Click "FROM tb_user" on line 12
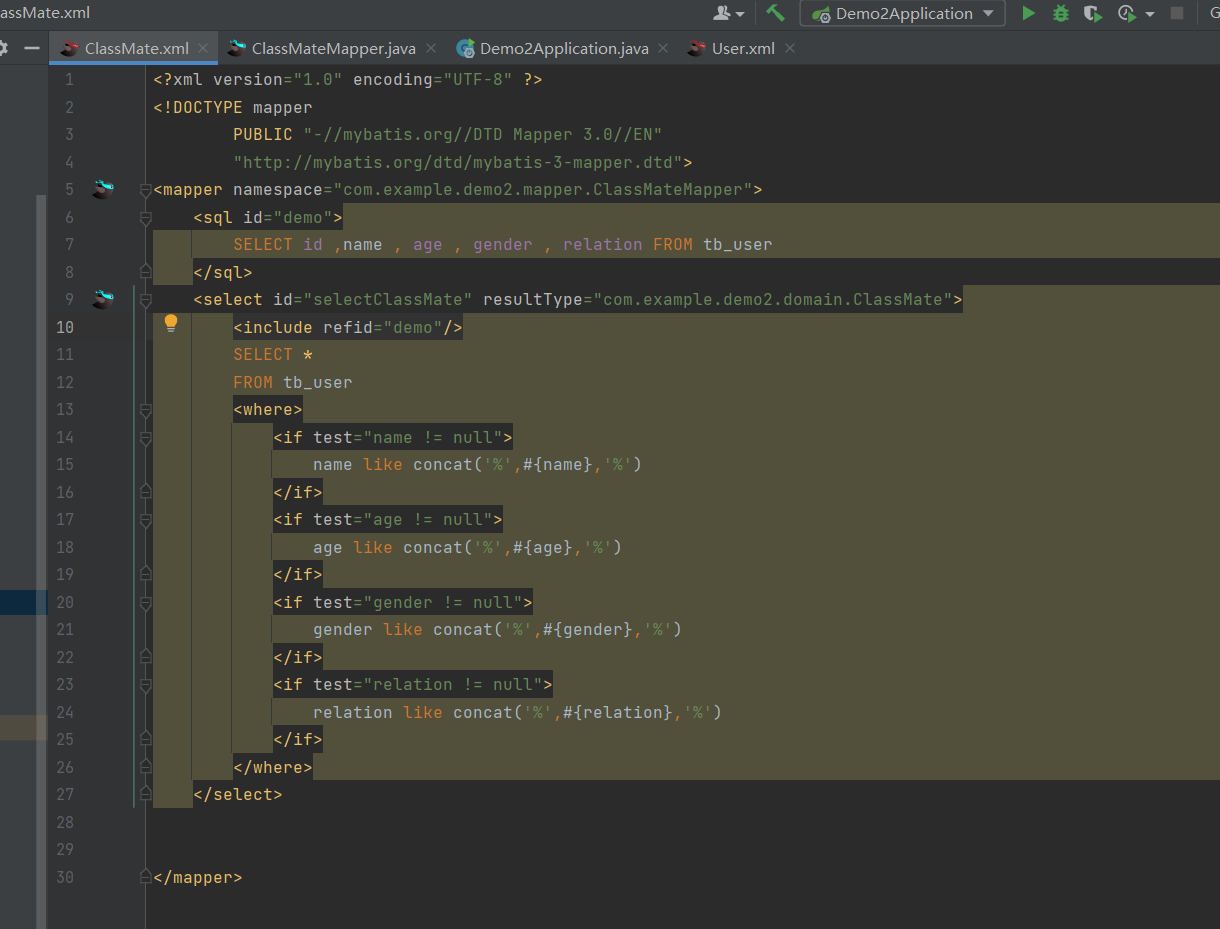1220x929 pixels. pyautogui.click(x=293, y=382)
